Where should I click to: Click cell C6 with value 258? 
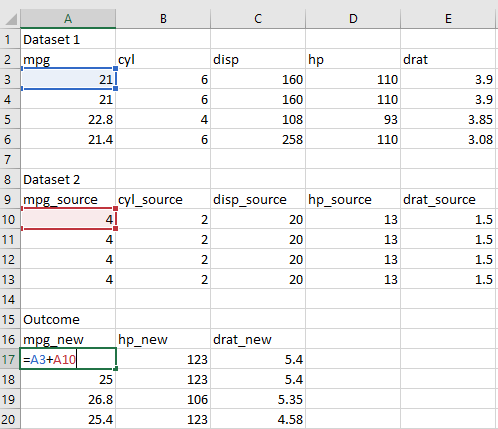[x=258, y=139]
